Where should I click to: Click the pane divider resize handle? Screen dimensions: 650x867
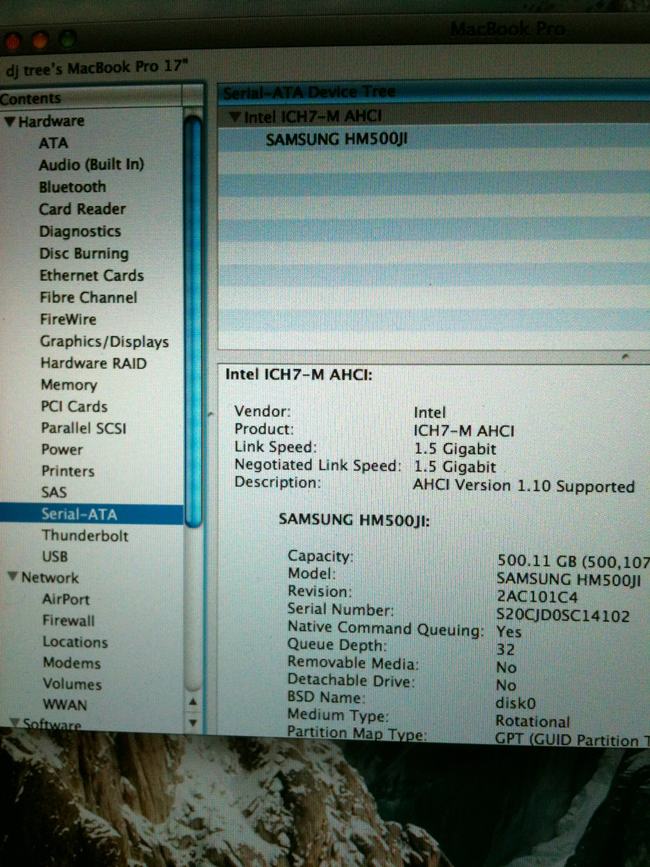click(626, 356)
